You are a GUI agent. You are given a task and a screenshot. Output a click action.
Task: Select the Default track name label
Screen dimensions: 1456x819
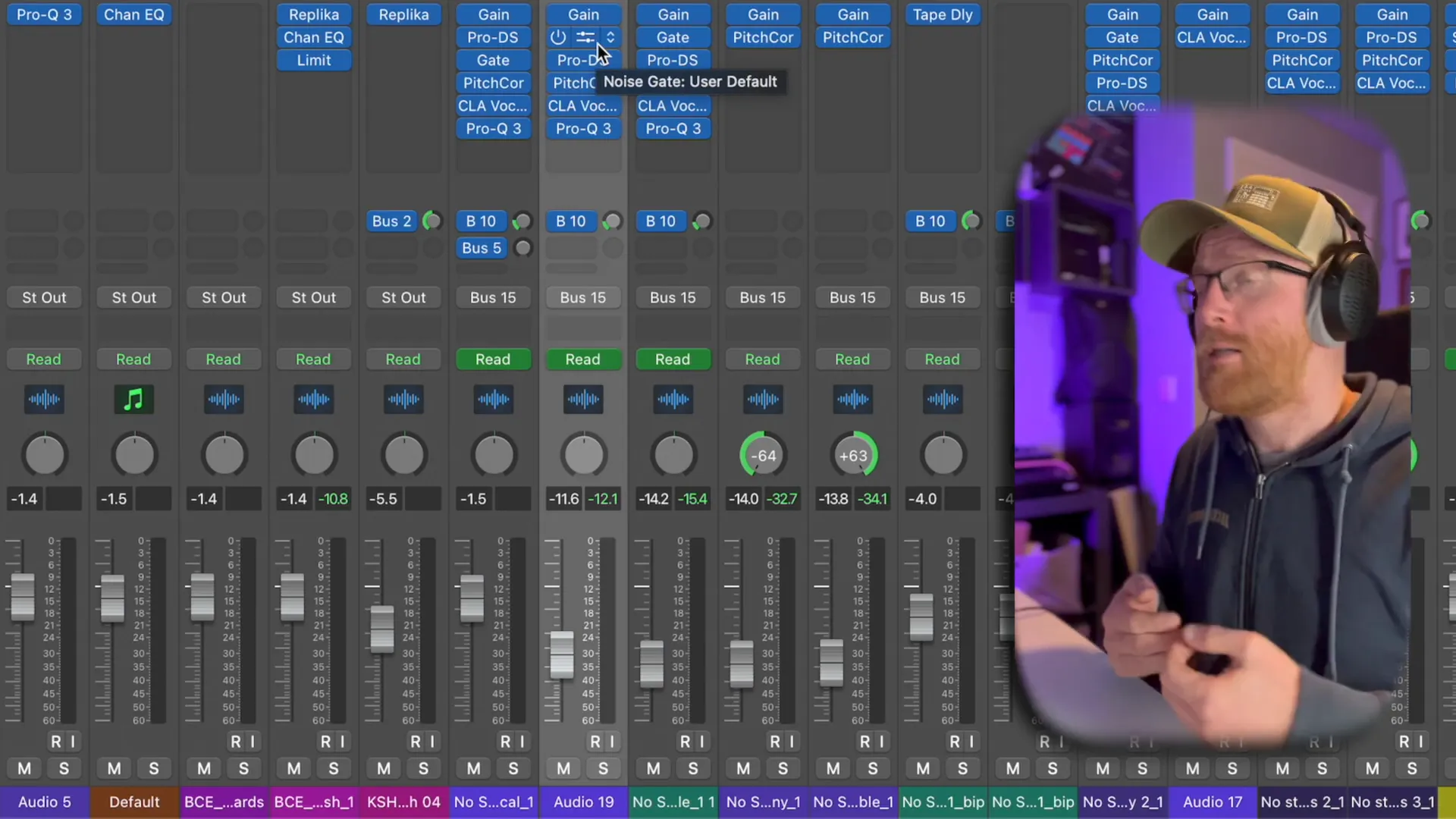pos(134,802)
